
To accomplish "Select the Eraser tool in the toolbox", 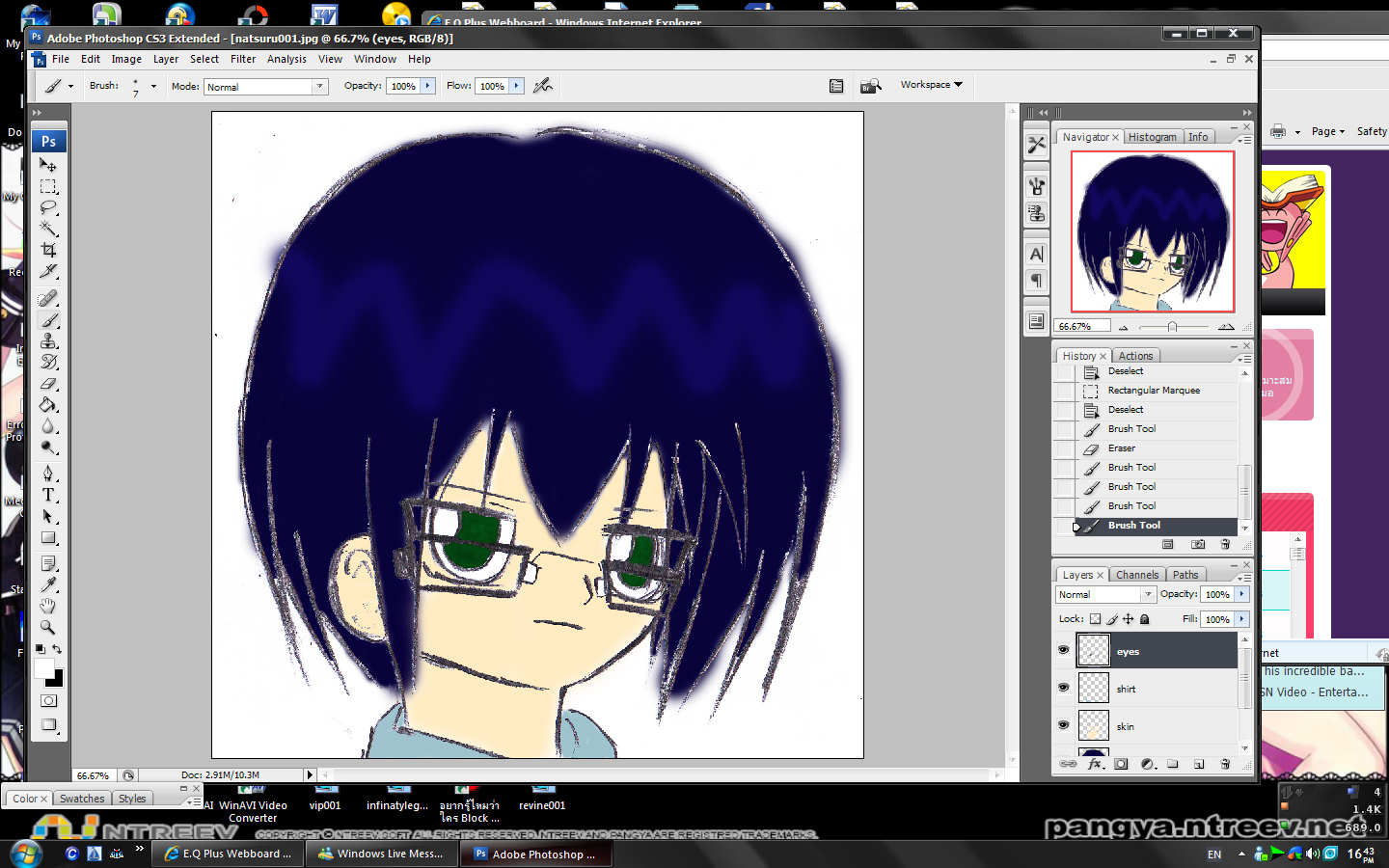I will 48,384.
